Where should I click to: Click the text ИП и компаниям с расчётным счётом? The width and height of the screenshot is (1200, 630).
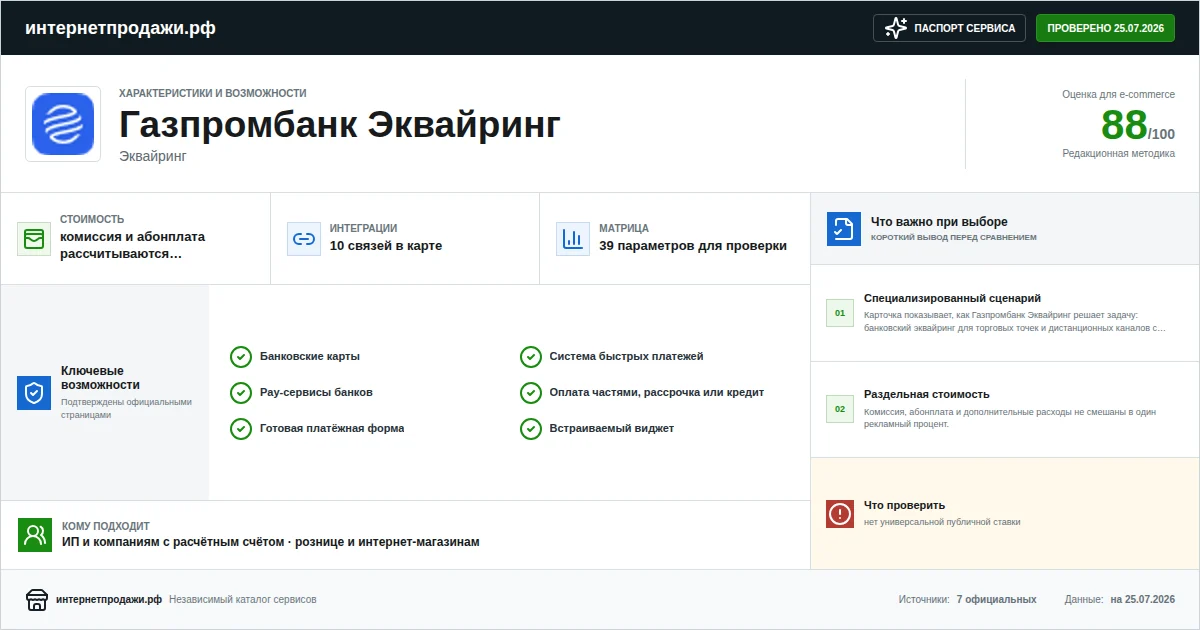coord(173,542)
